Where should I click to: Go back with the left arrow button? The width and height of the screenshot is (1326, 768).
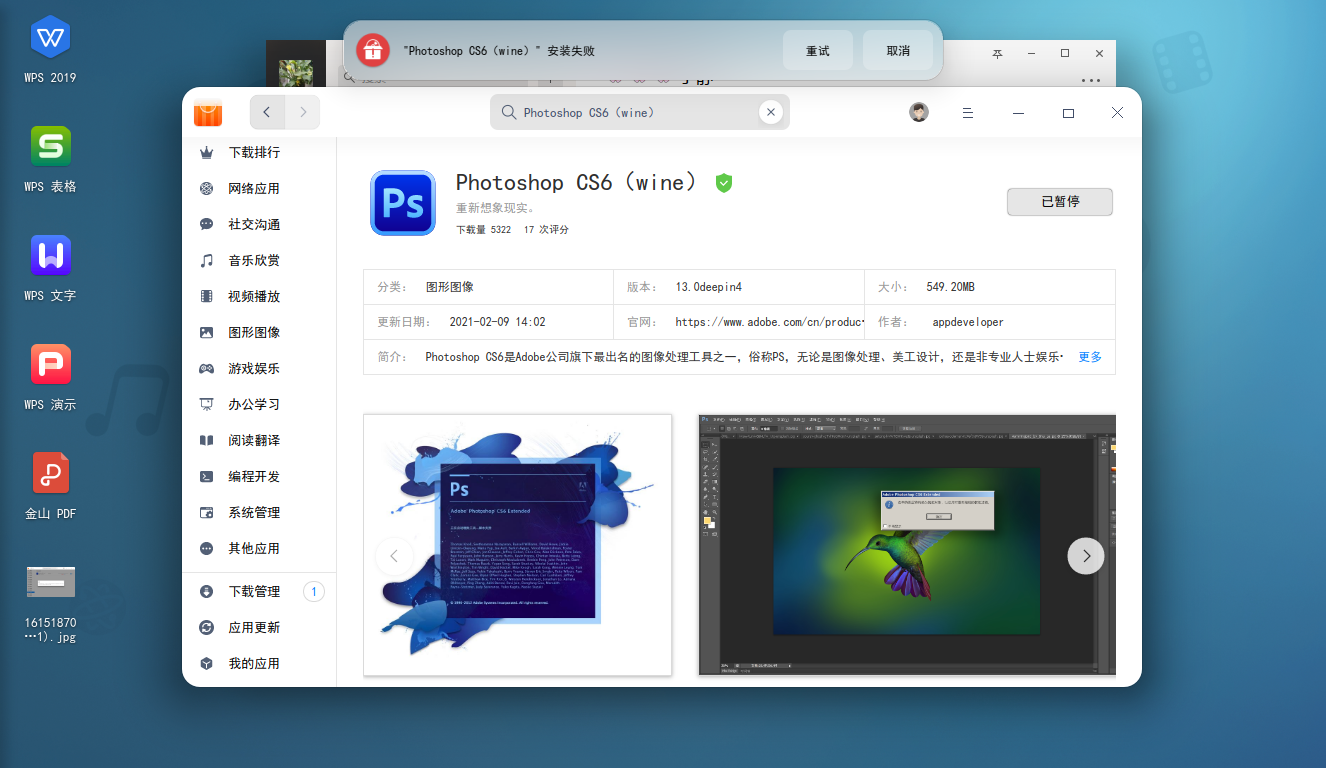(267, 113)
